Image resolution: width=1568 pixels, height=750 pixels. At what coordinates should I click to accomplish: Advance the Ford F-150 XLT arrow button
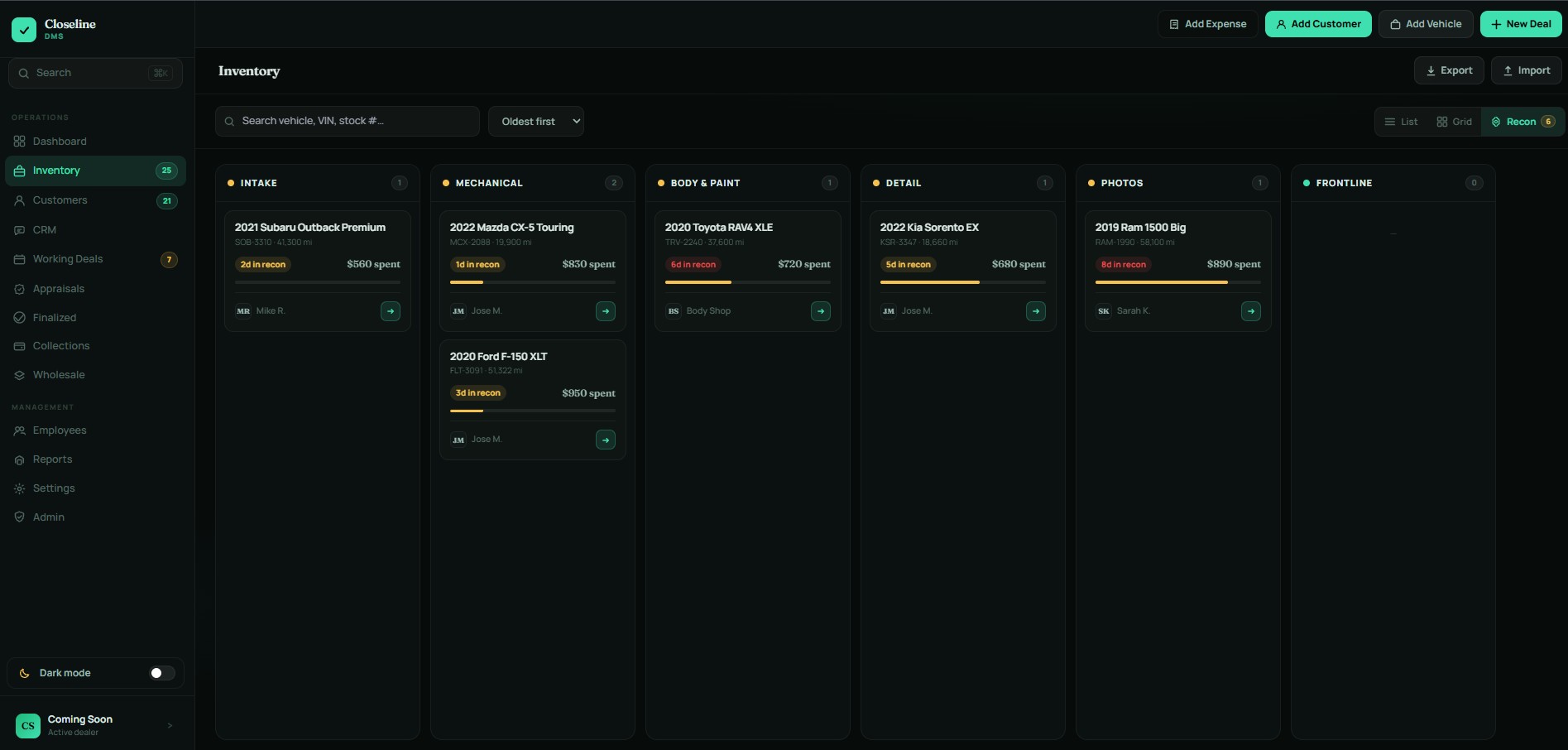606,440
